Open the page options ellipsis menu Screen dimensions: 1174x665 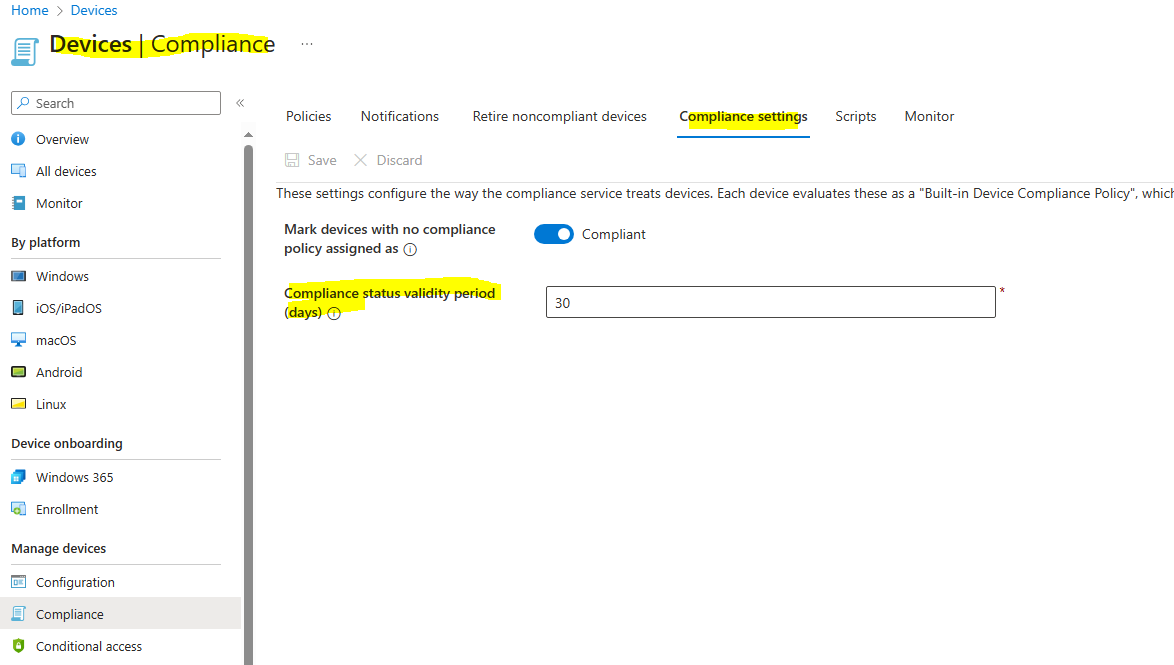(306, 42)
